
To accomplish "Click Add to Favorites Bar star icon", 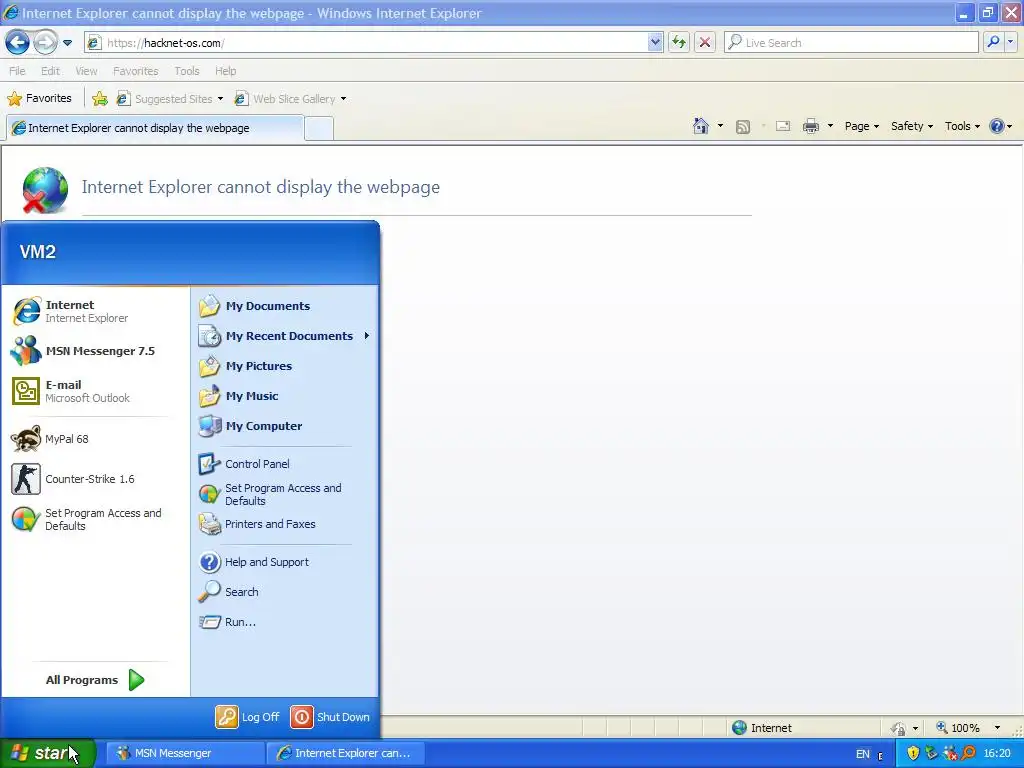I will point(100,99).
